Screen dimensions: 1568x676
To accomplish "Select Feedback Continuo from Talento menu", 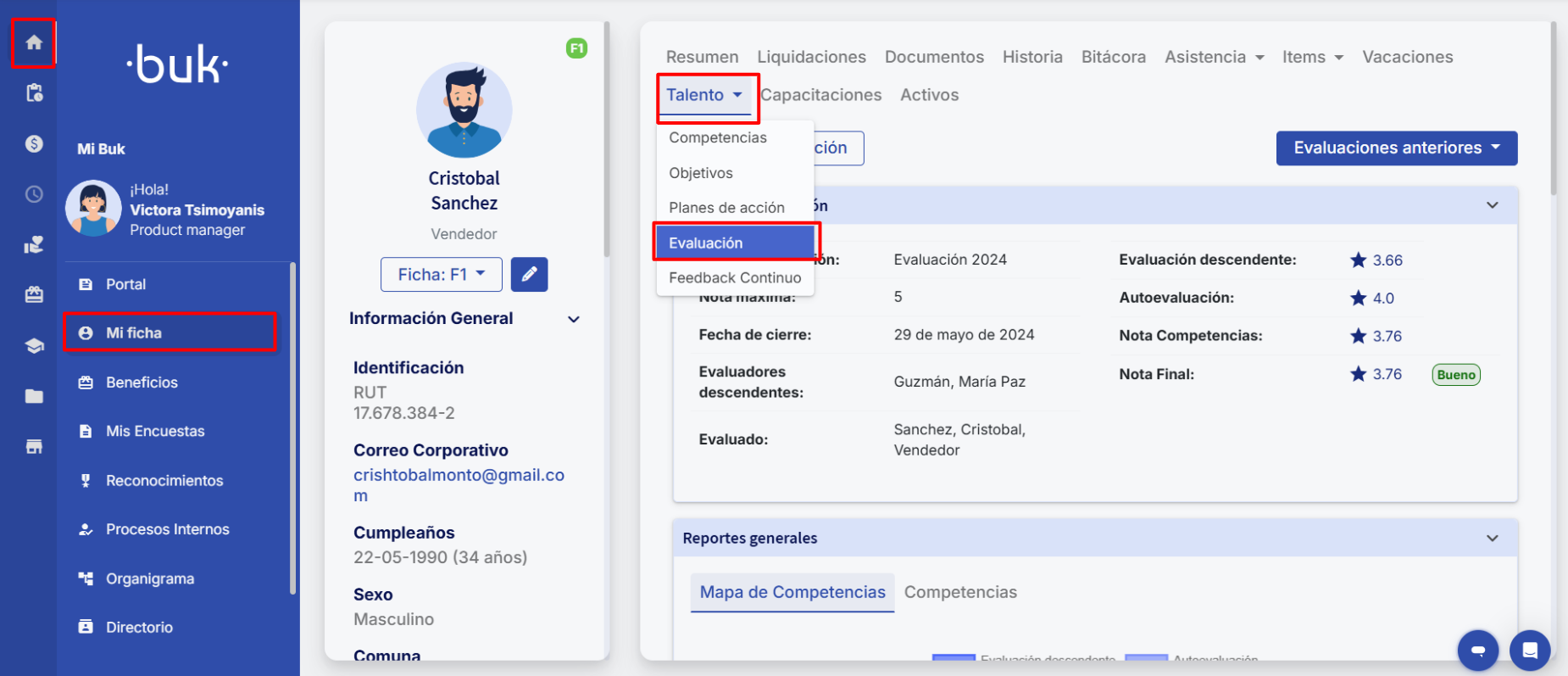I will [x=734, y=278].
